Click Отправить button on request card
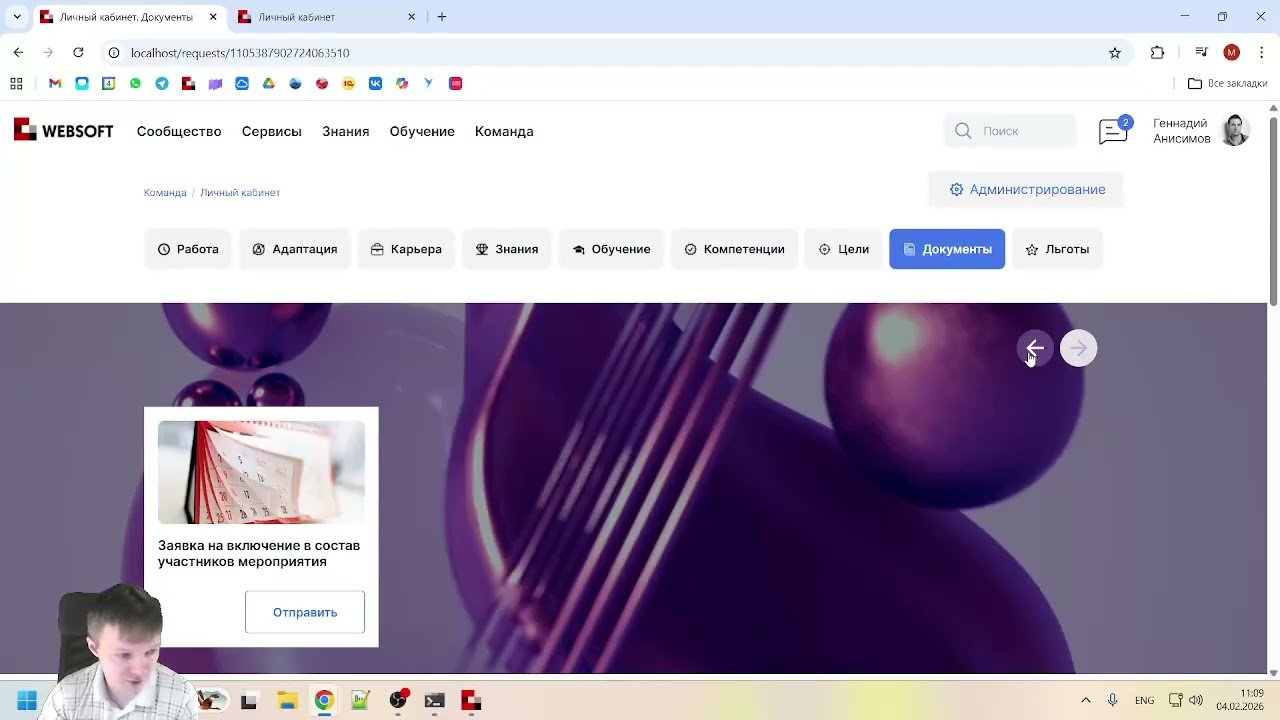Viewport: 1280px width, 720px height. pos(305,612)
